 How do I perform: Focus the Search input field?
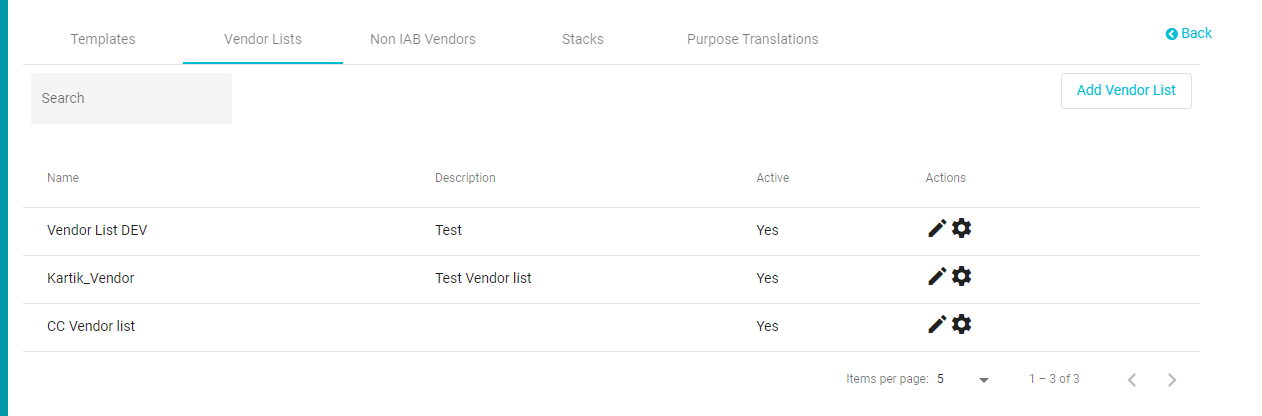tap(131, 98)
